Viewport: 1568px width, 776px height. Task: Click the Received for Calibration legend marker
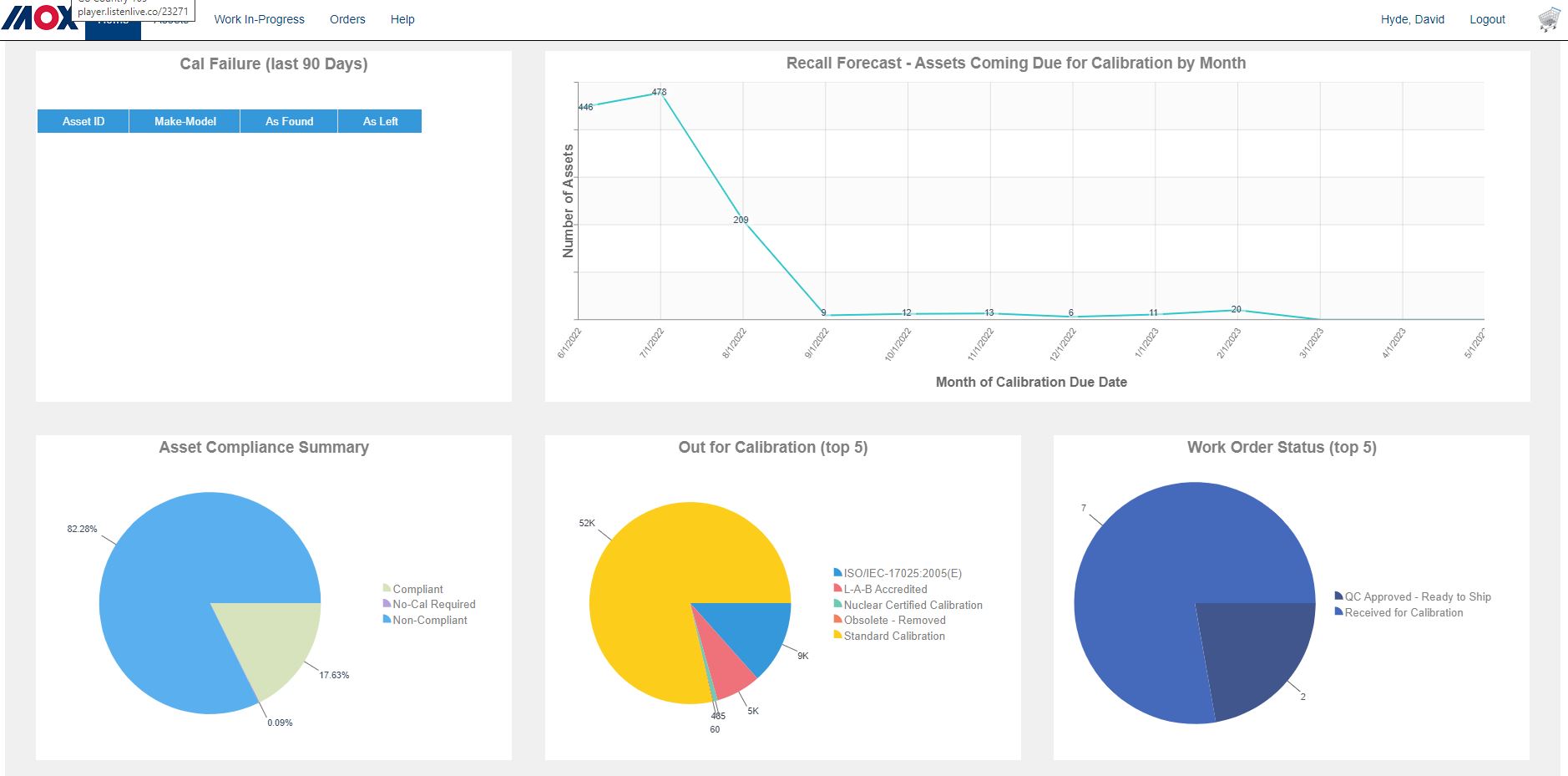[1338, 611]
